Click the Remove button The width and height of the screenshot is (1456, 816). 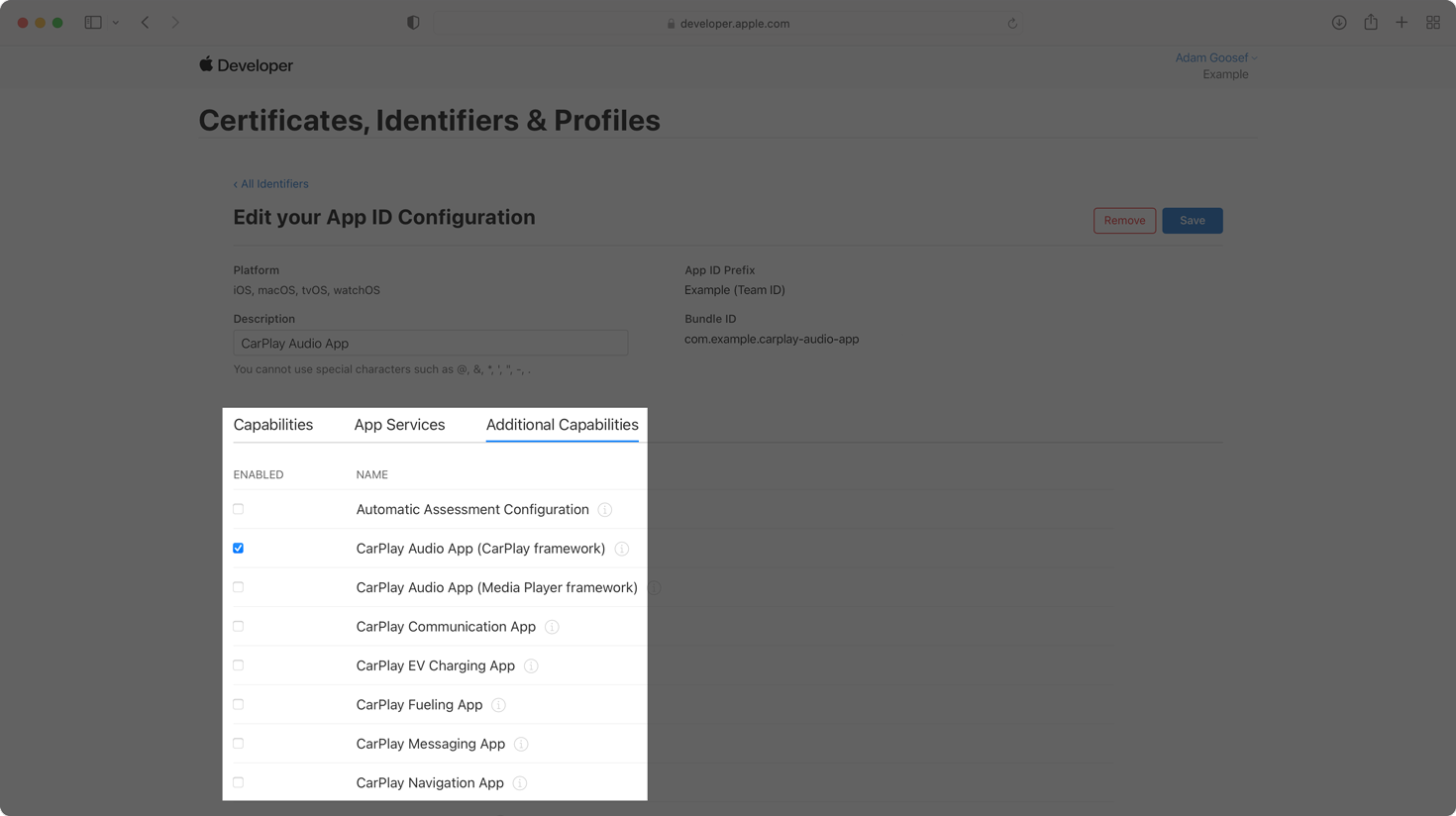(1124, 220)
